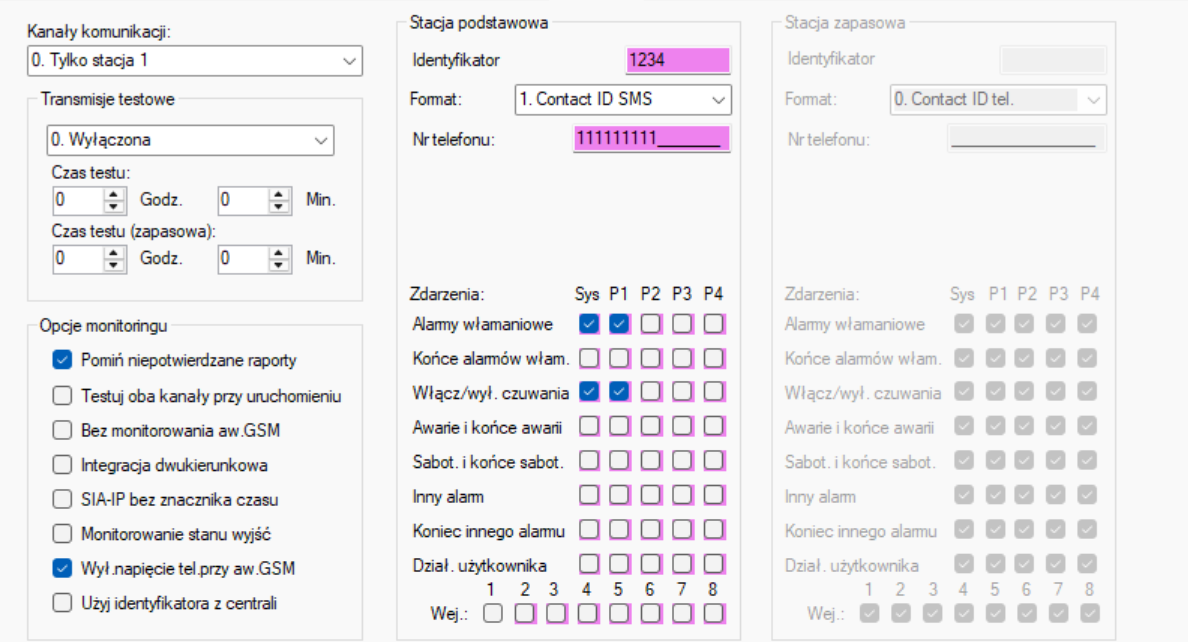Uncheck Alarmy włamaniowe Sys checkbox
This screenshot has height=642, width=1188.
pos(589,324)
